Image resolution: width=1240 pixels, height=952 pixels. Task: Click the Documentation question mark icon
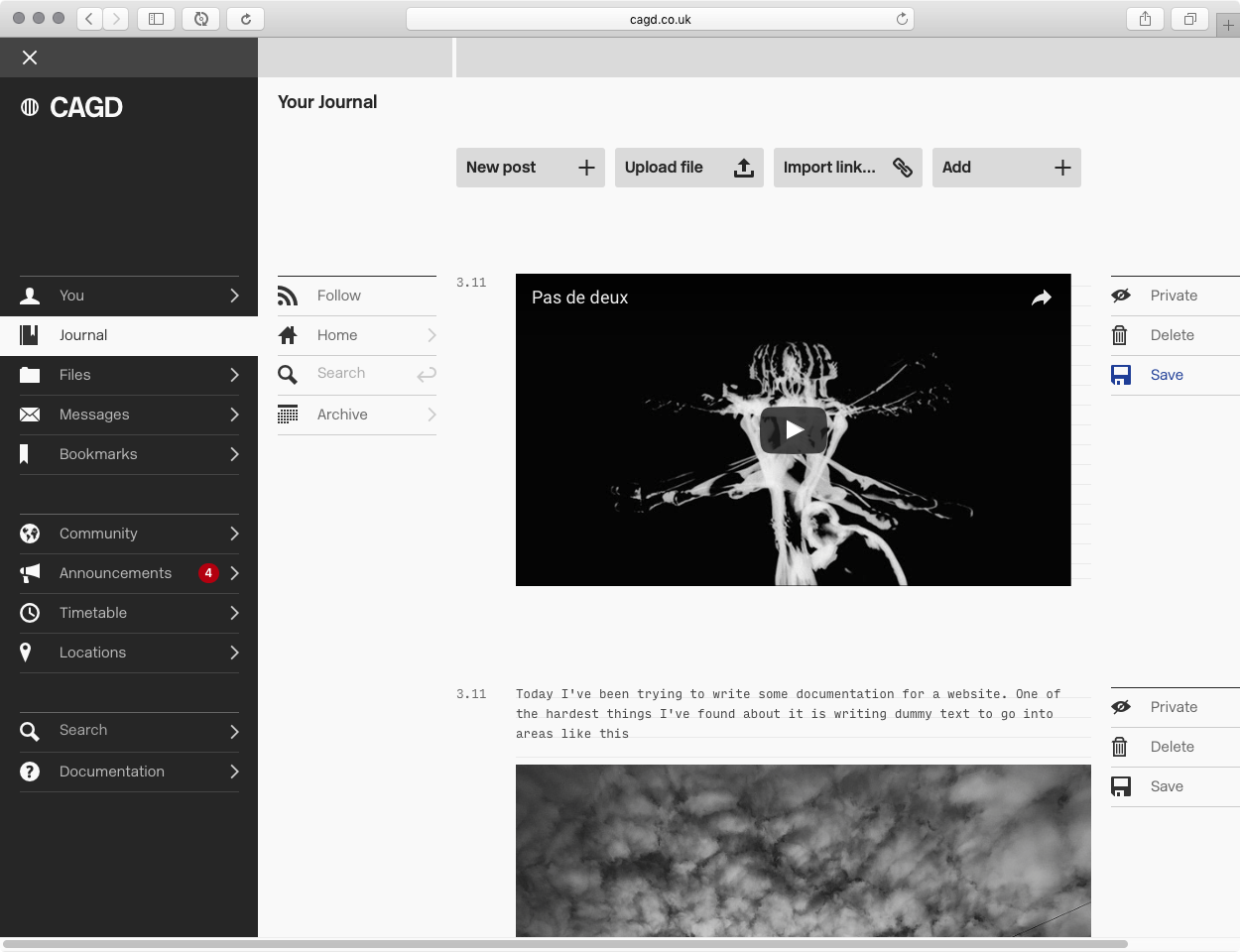coord(30,772)
